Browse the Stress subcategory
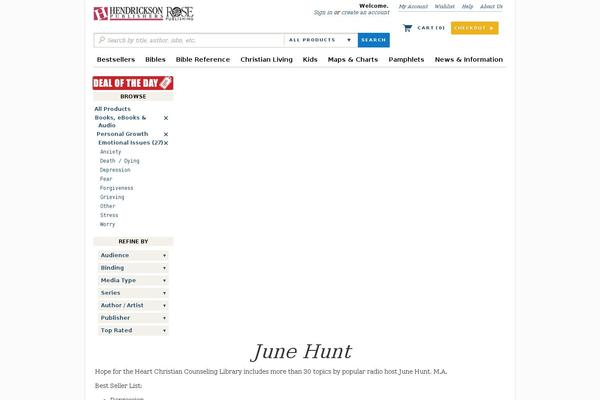The image size is (600, 400). 109,216
